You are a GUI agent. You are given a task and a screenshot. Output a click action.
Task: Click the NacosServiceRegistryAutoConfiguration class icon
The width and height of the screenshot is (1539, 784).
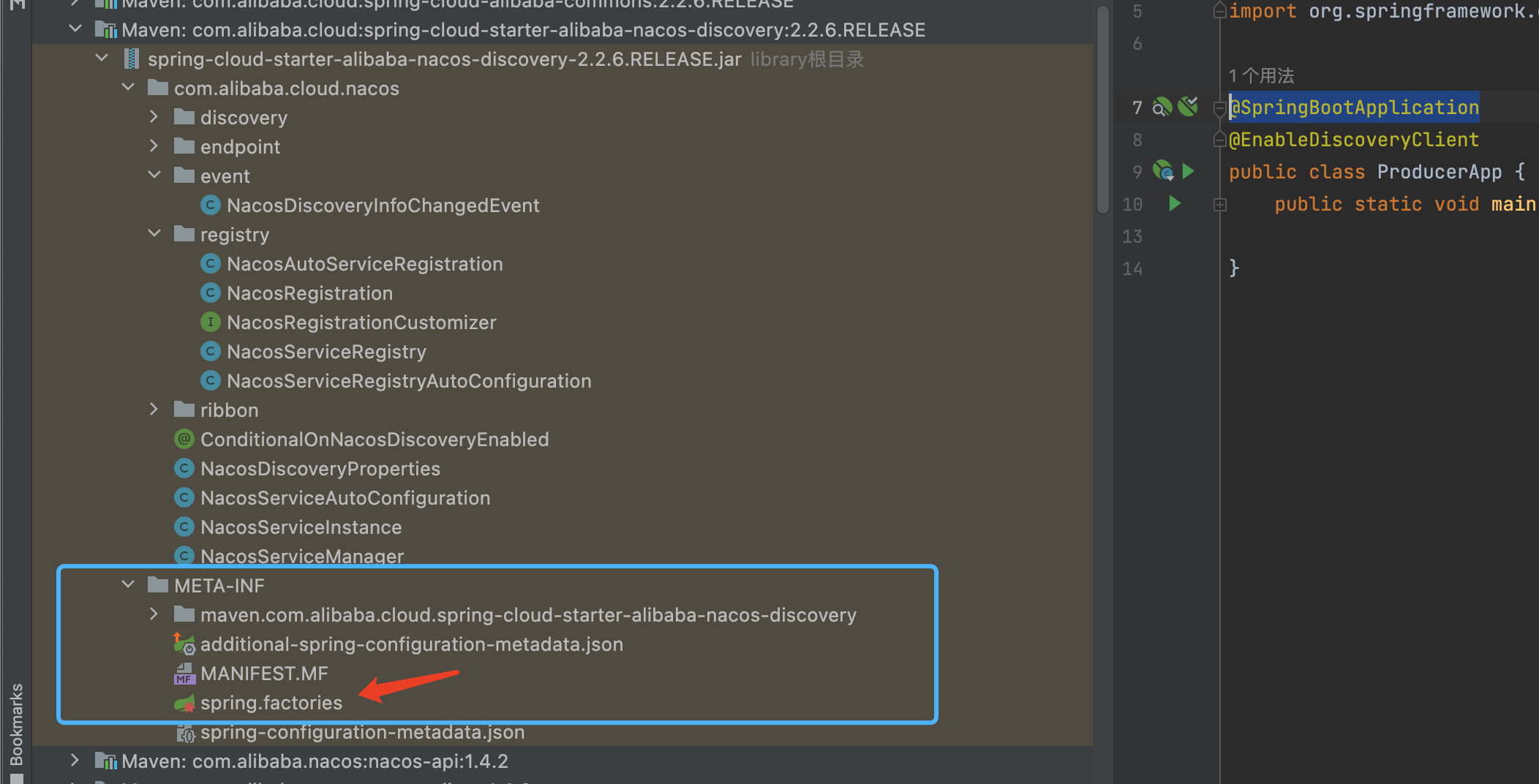pos(211,380)
